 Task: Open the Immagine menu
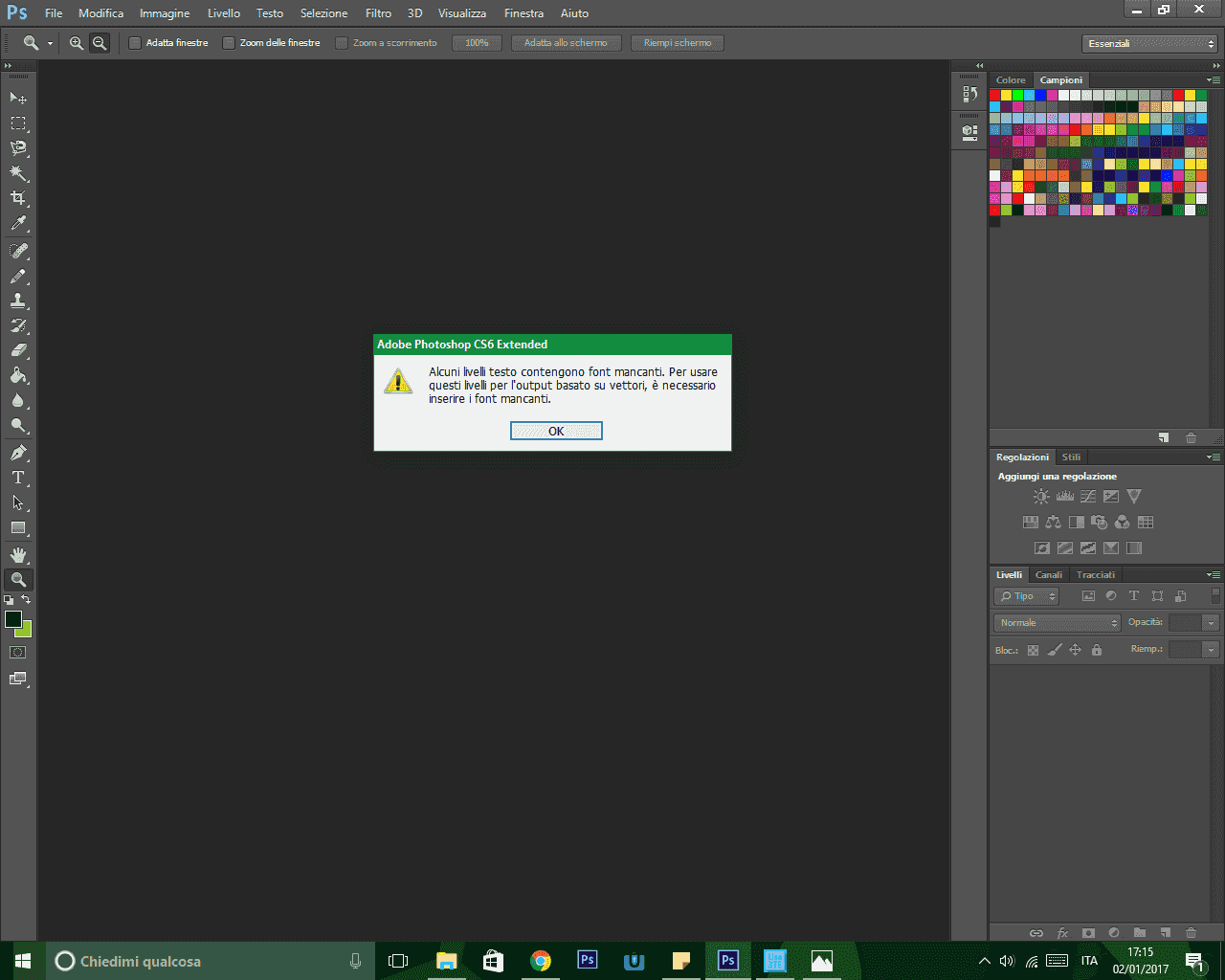tap(165, 13)
